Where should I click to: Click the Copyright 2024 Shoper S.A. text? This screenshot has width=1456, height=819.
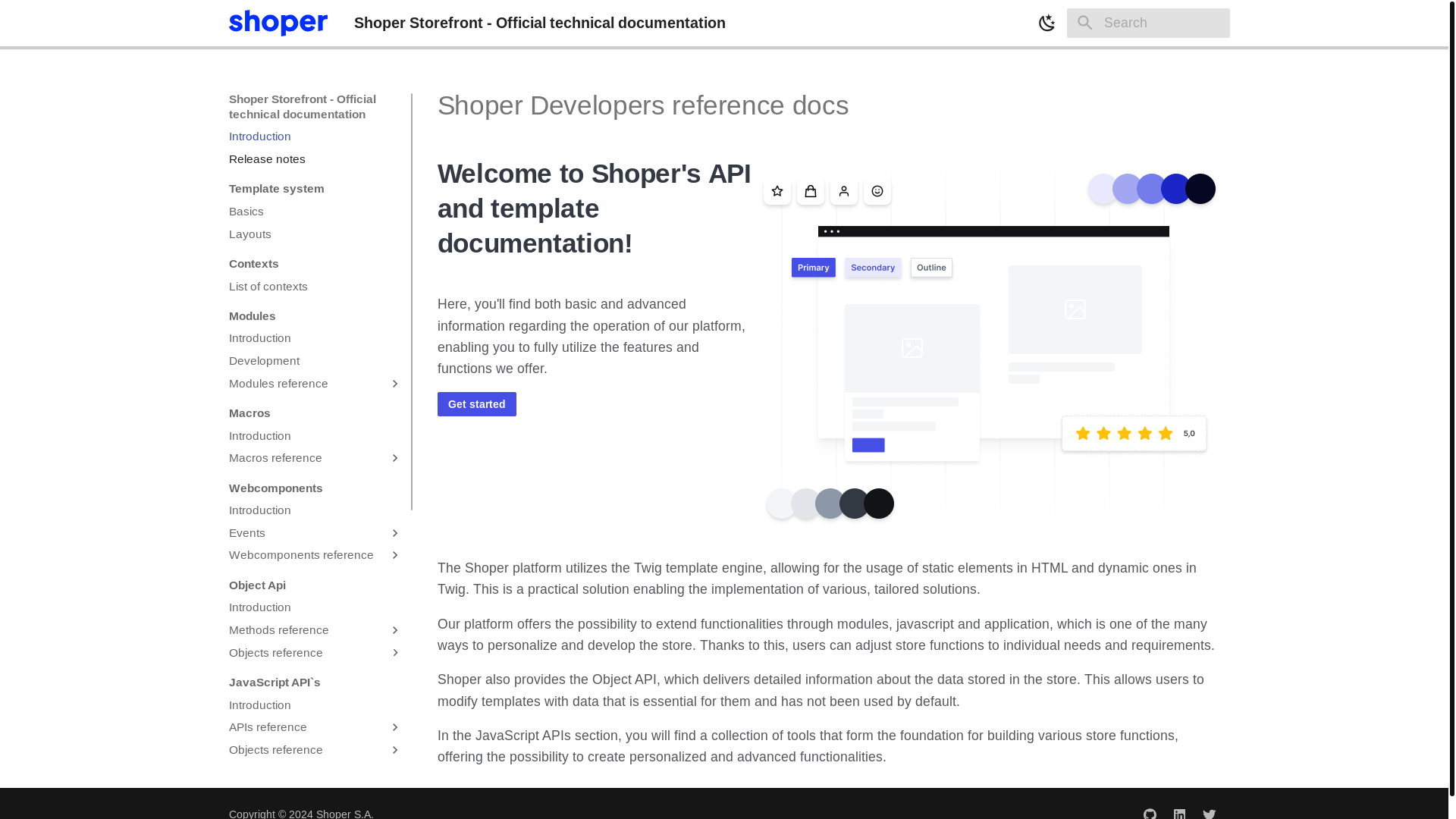301,813
